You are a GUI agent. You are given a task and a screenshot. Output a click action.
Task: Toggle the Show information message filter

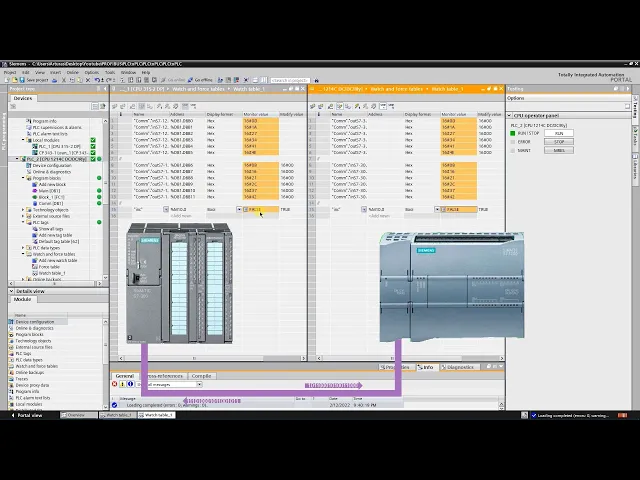(x=130, y=384)
